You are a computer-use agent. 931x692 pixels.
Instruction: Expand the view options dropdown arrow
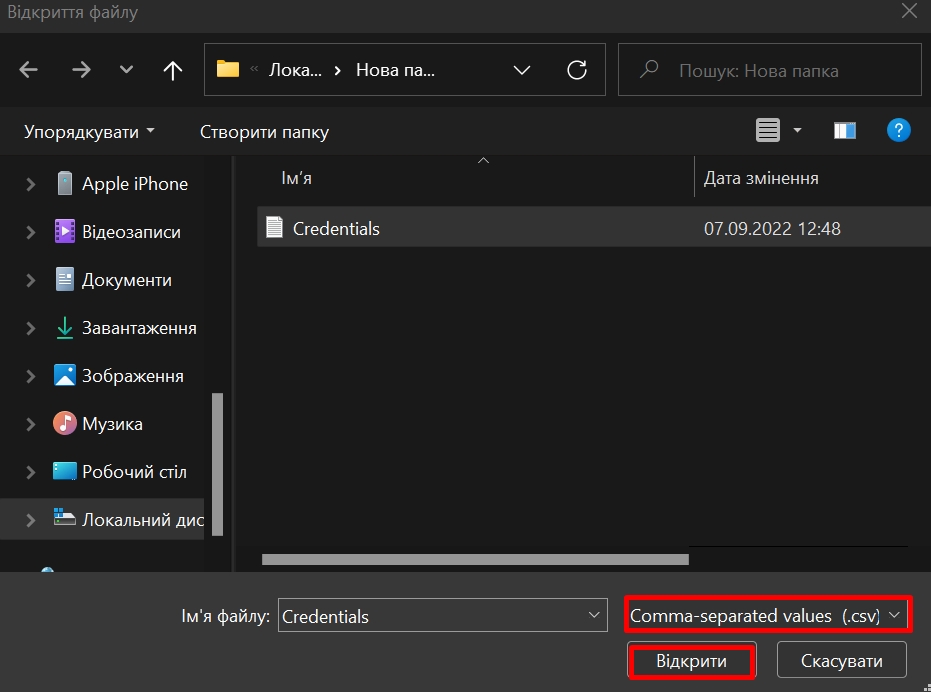pos(797,130)
